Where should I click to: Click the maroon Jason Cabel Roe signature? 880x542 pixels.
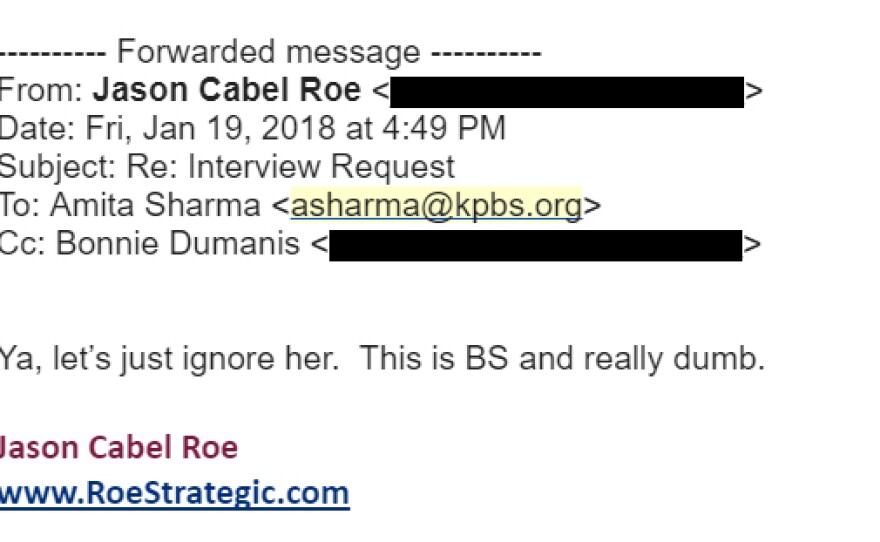coord(118,447)
